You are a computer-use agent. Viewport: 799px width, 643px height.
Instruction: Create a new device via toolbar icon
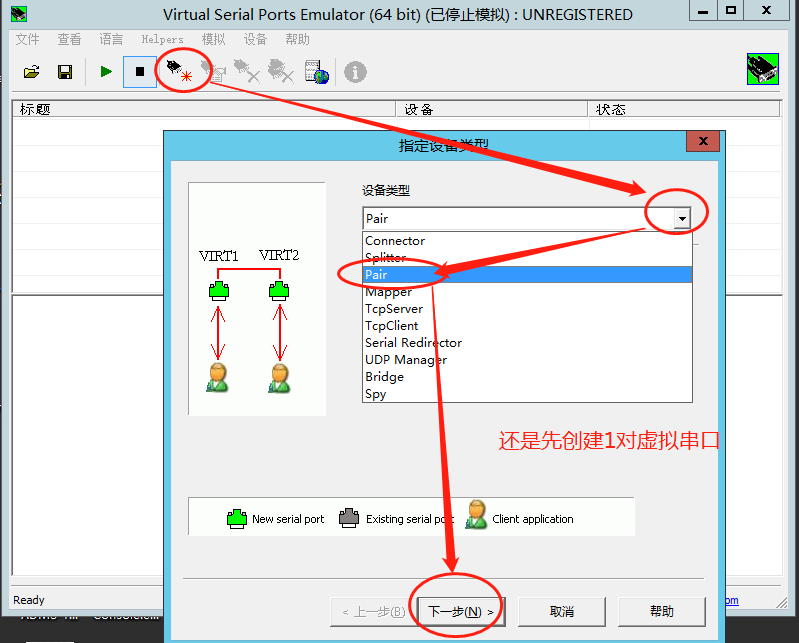pos(178,70)
